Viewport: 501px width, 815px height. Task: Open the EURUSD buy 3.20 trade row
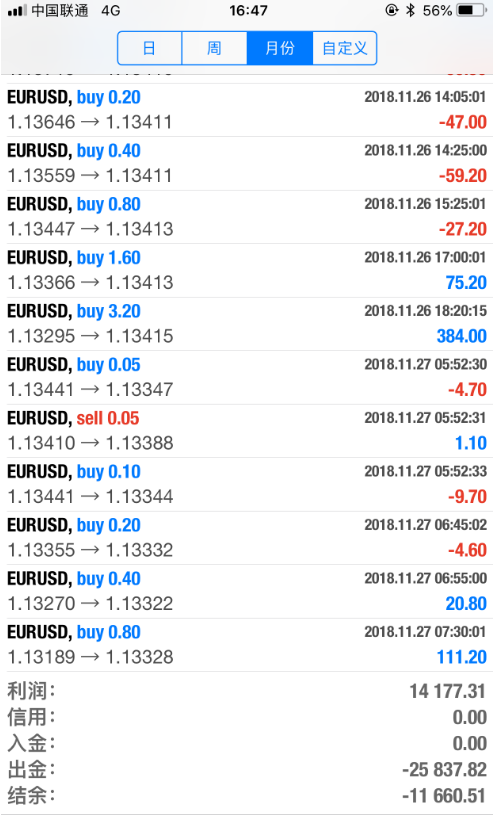click(247, 324)
